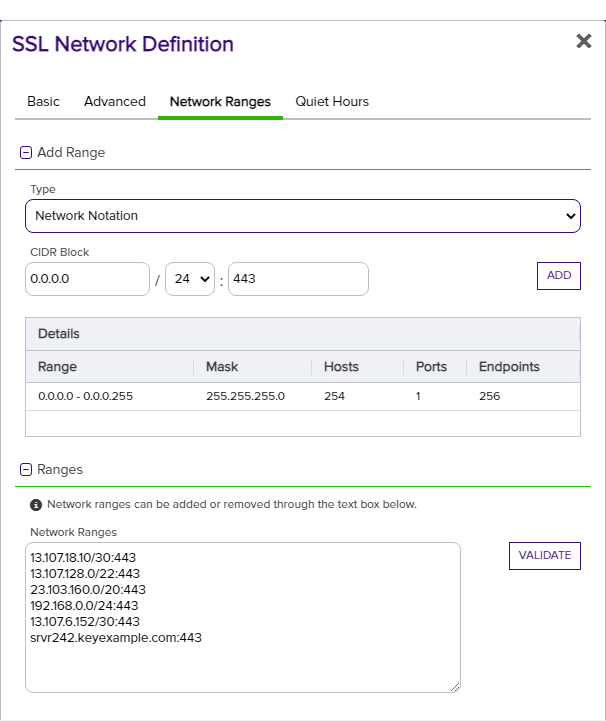Viewport: 606px width, 721px height.
Task: Collapse the Add Range section
Action: 26,153
